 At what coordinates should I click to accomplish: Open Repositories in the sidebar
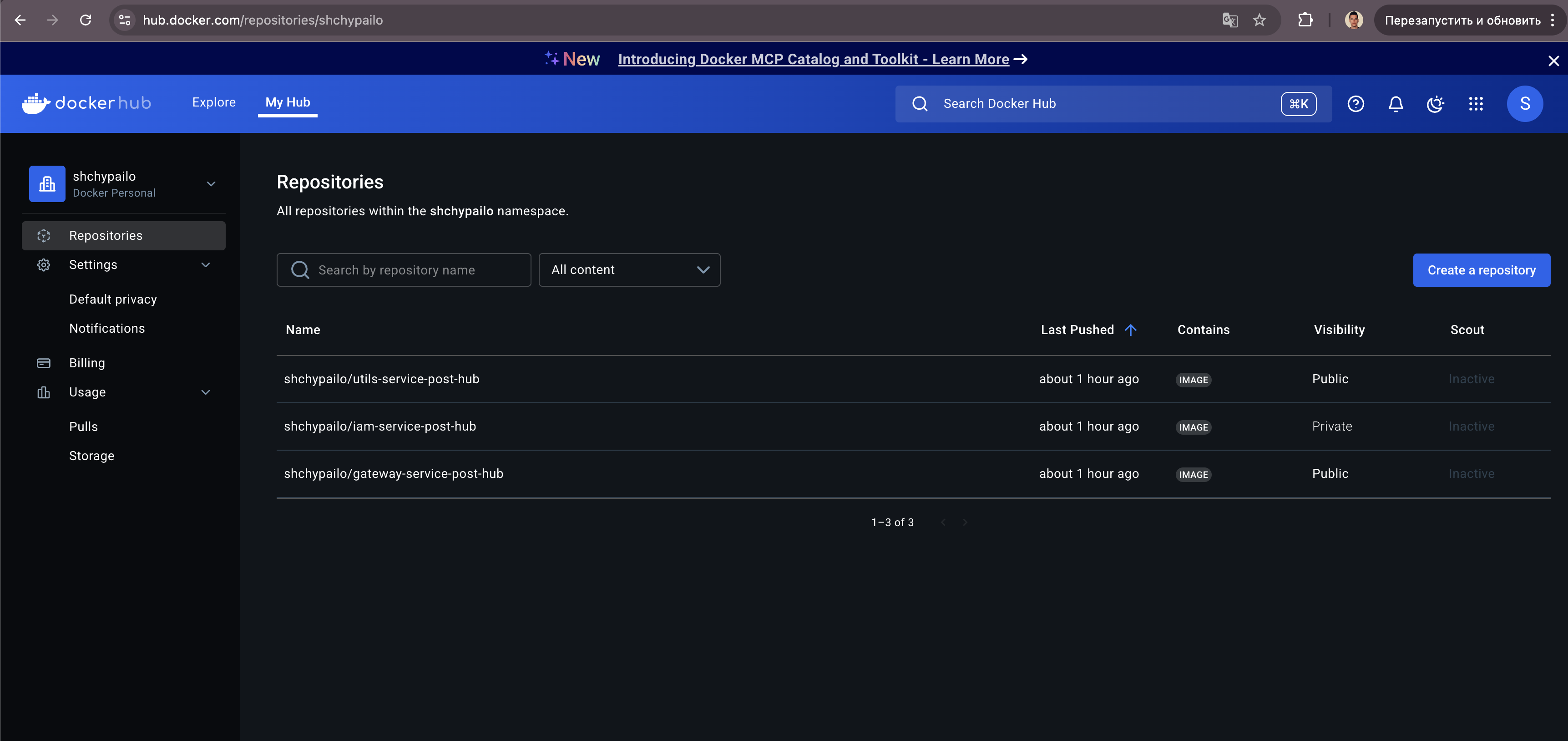(x=124, y=236)
